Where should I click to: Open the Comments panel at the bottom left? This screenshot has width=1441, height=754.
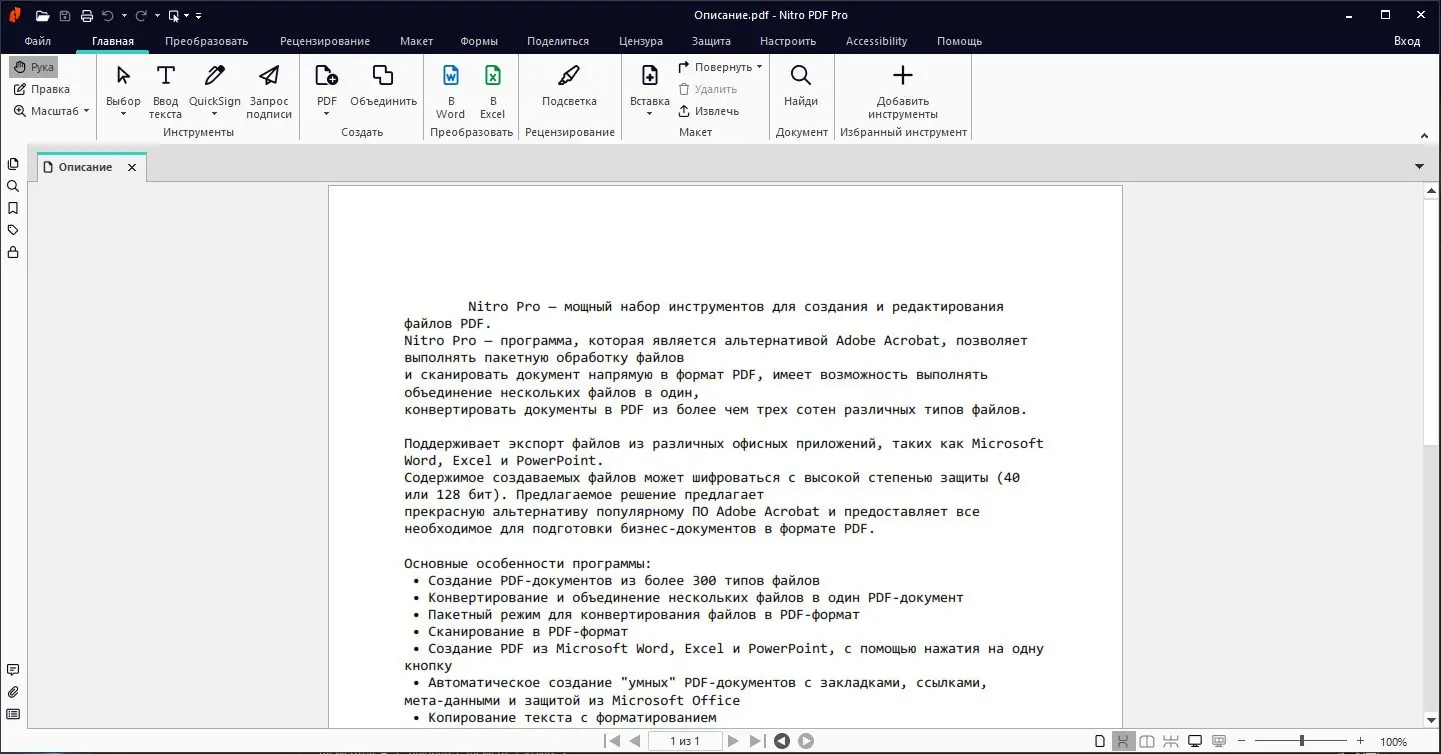click(x=13, y=669)
